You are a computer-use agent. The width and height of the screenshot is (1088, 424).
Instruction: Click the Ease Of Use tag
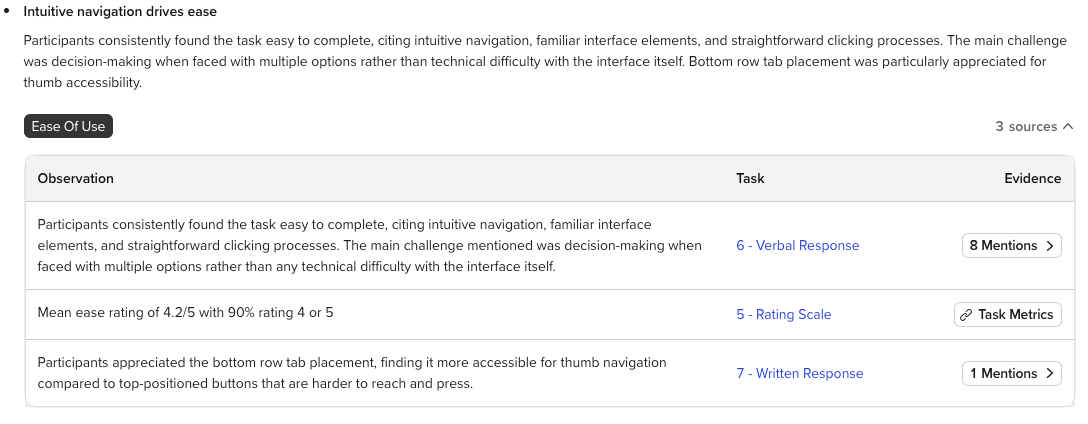pos(68,127)
